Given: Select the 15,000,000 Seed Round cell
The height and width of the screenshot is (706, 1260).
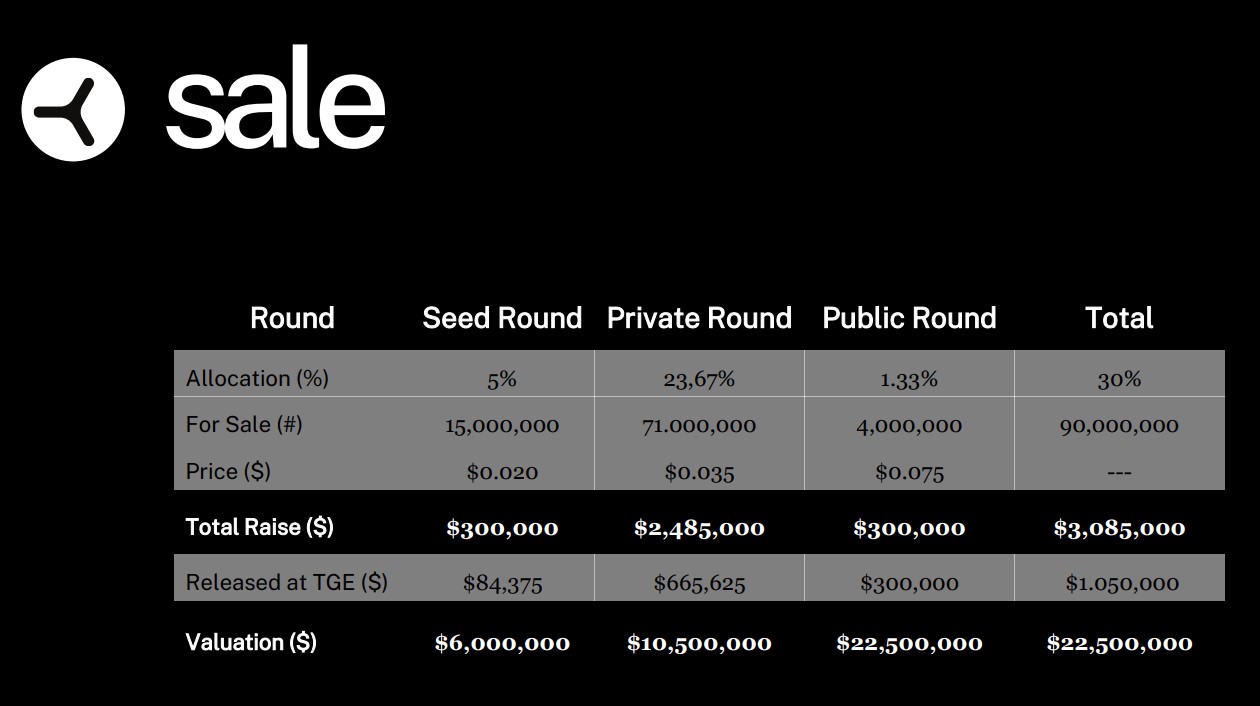Looking at the screenshot, I should (502, 425).
